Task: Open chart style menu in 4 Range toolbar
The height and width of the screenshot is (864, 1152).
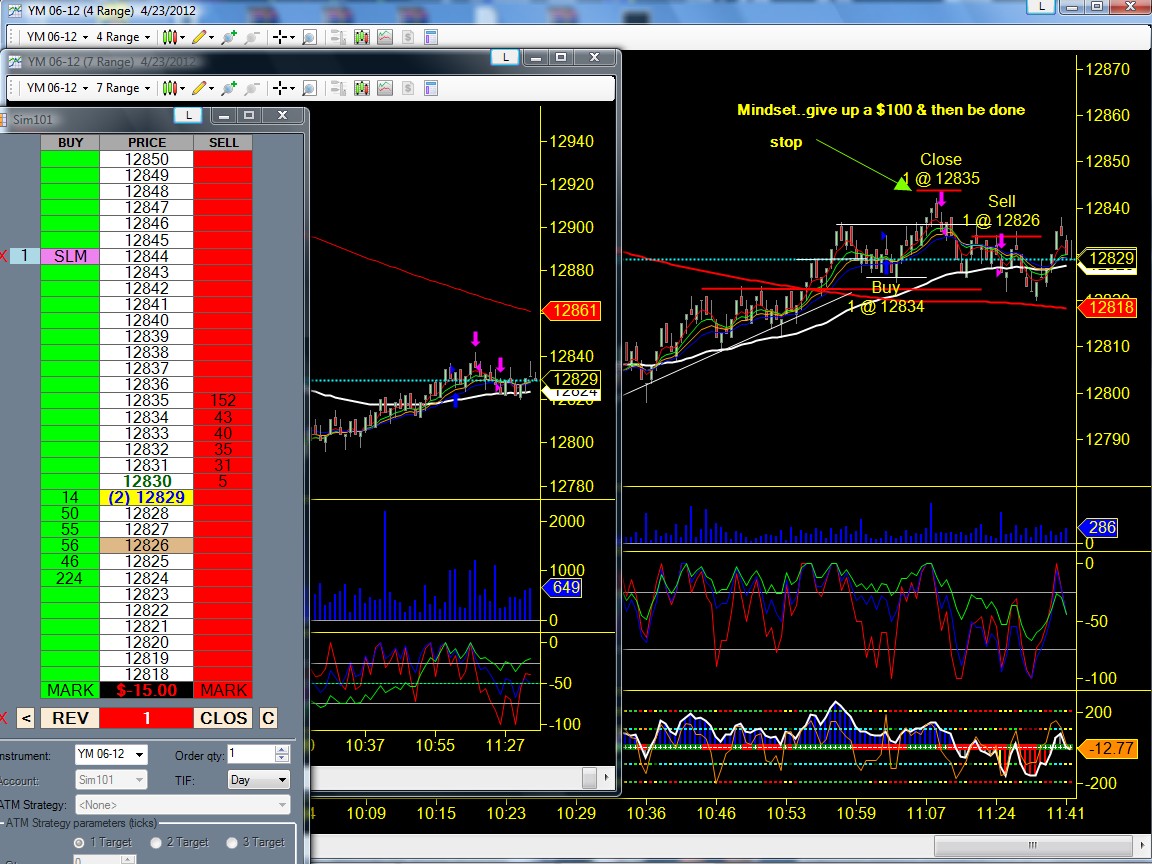Action: (x=172, y=37)
